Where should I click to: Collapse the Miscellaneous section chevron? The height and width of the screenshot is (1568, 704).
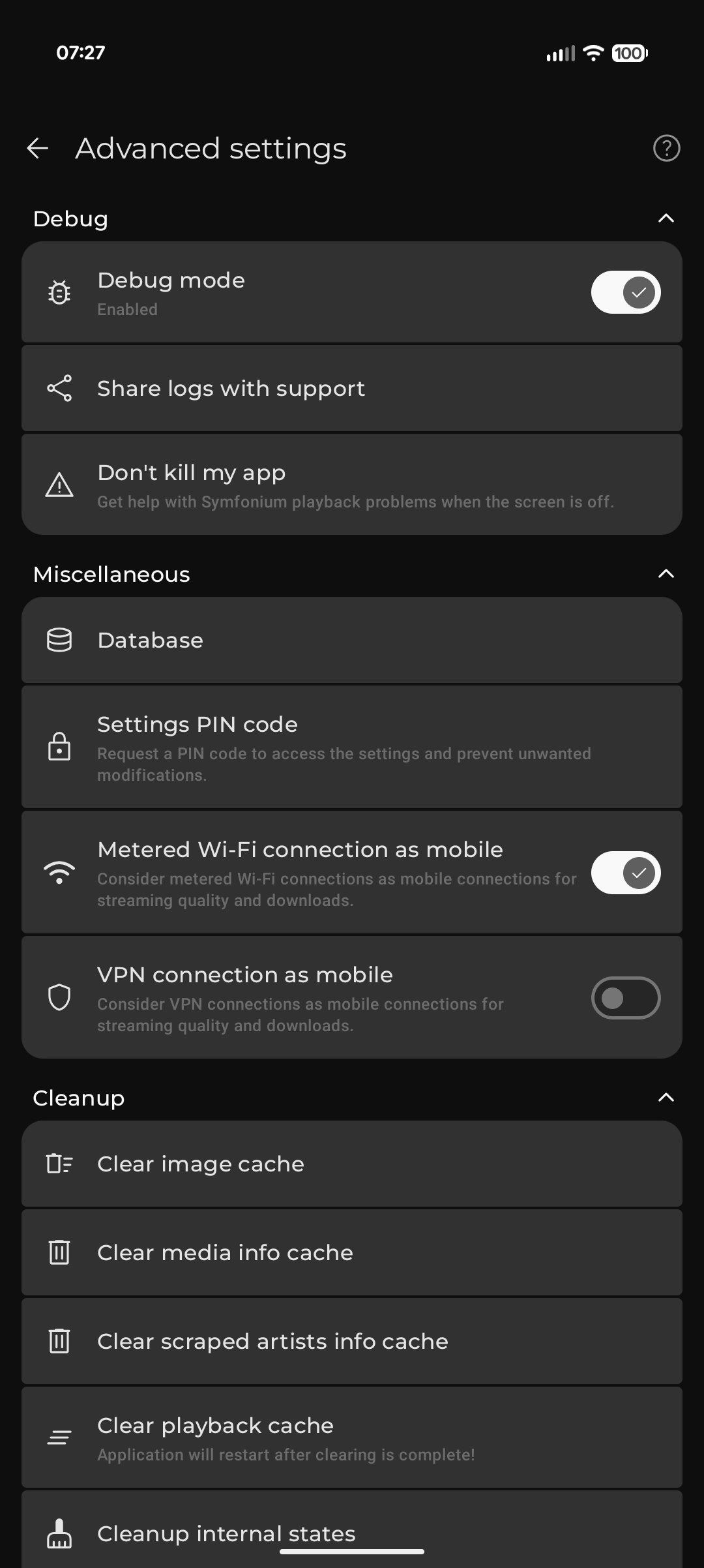pos(666,574)
